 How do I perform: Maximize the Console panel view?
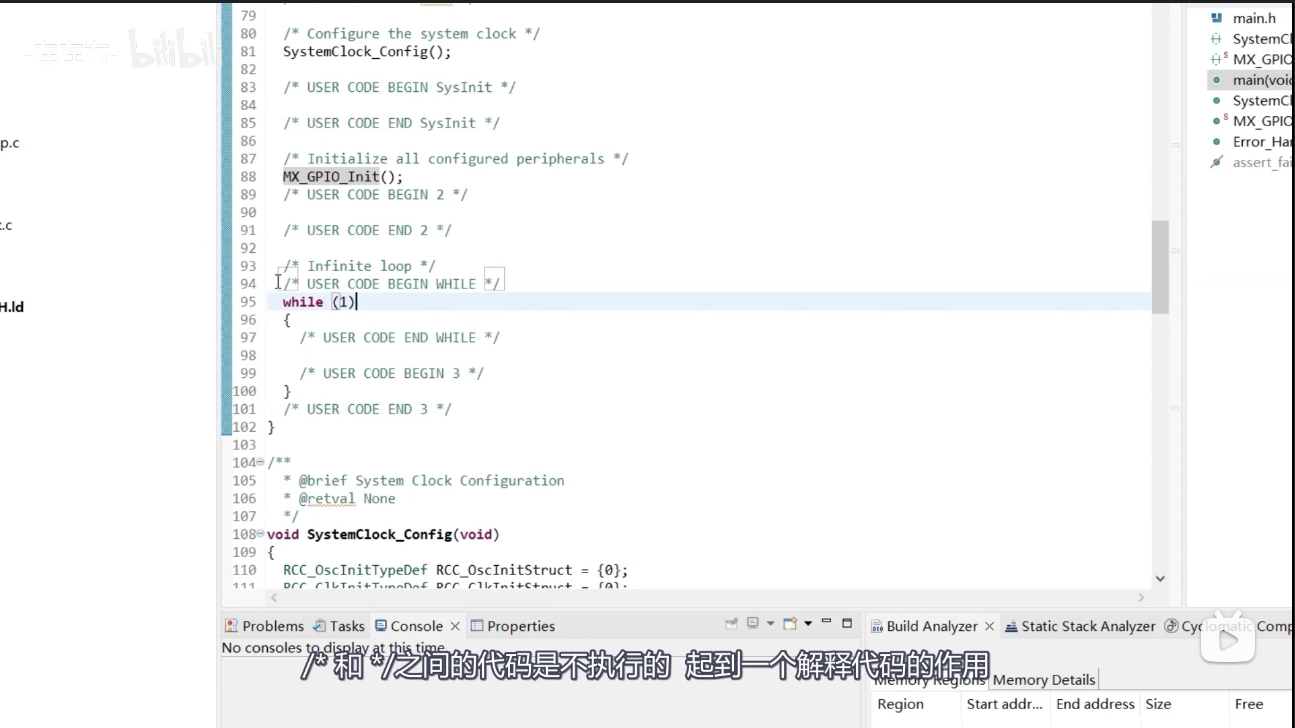coord(847,622)
